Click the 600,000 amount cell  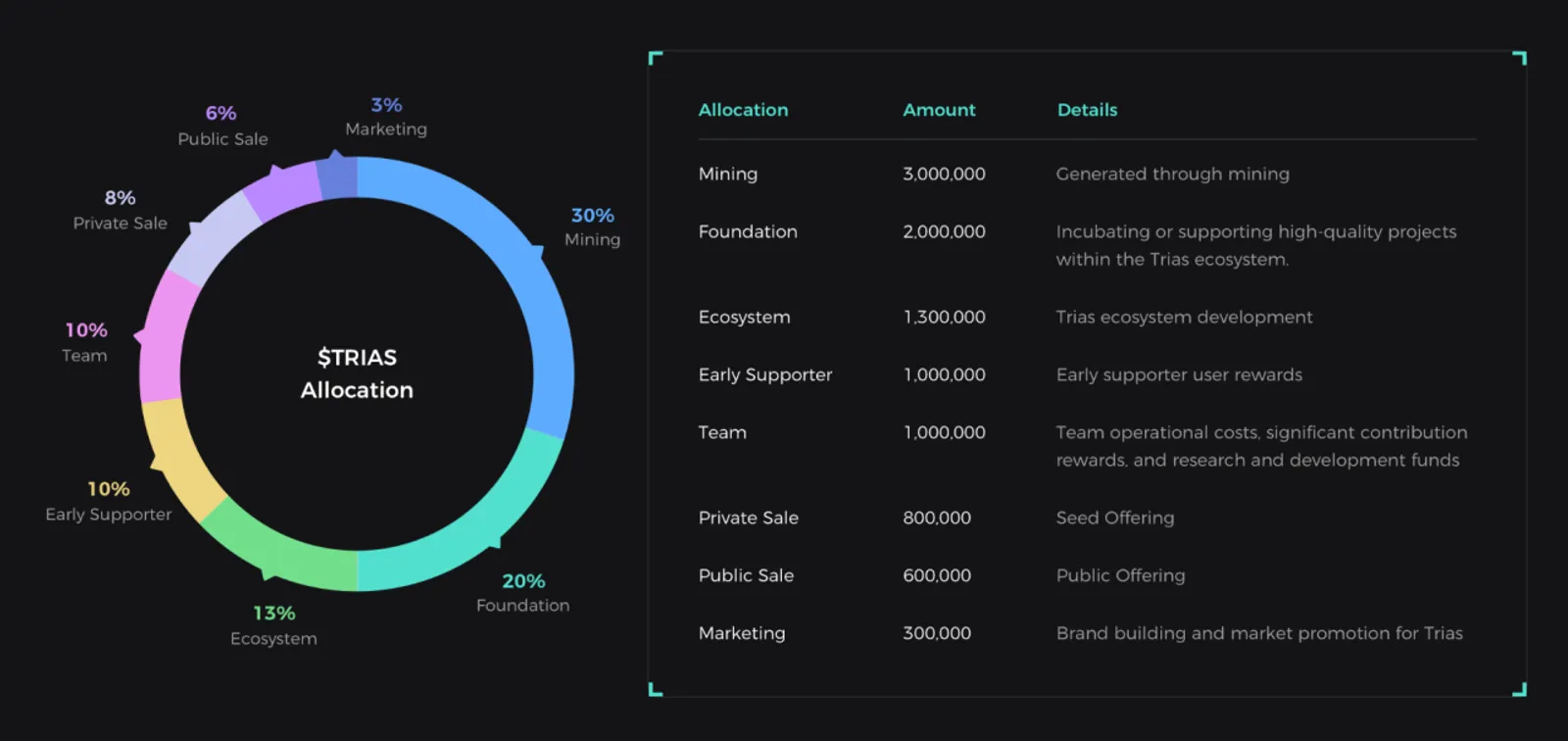click(937, 575)
